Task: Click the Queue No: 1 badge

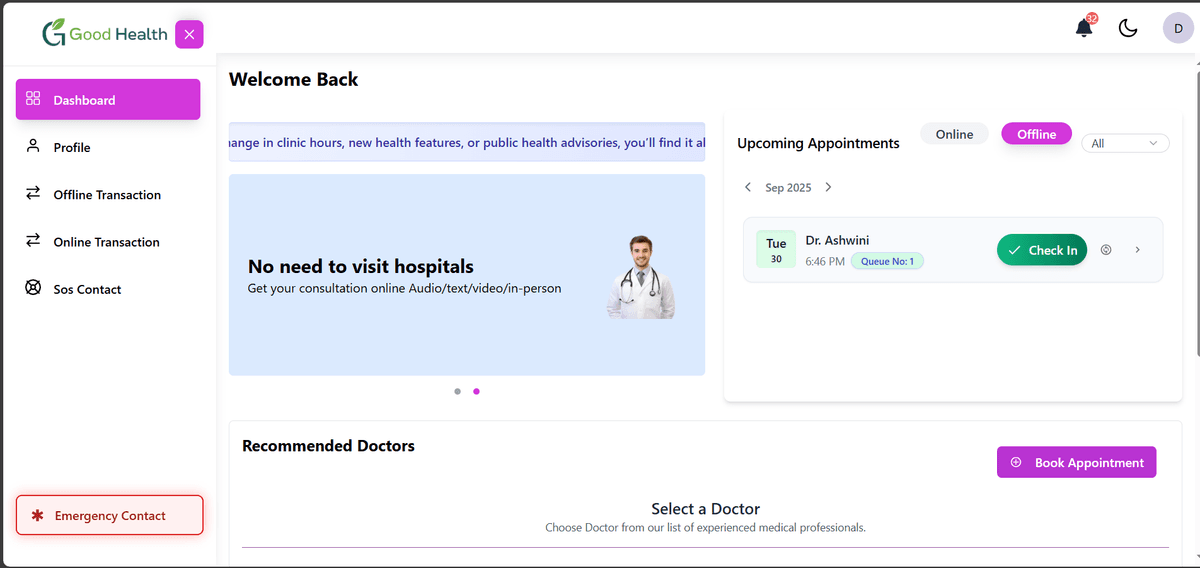Action: tap(888, 261)
